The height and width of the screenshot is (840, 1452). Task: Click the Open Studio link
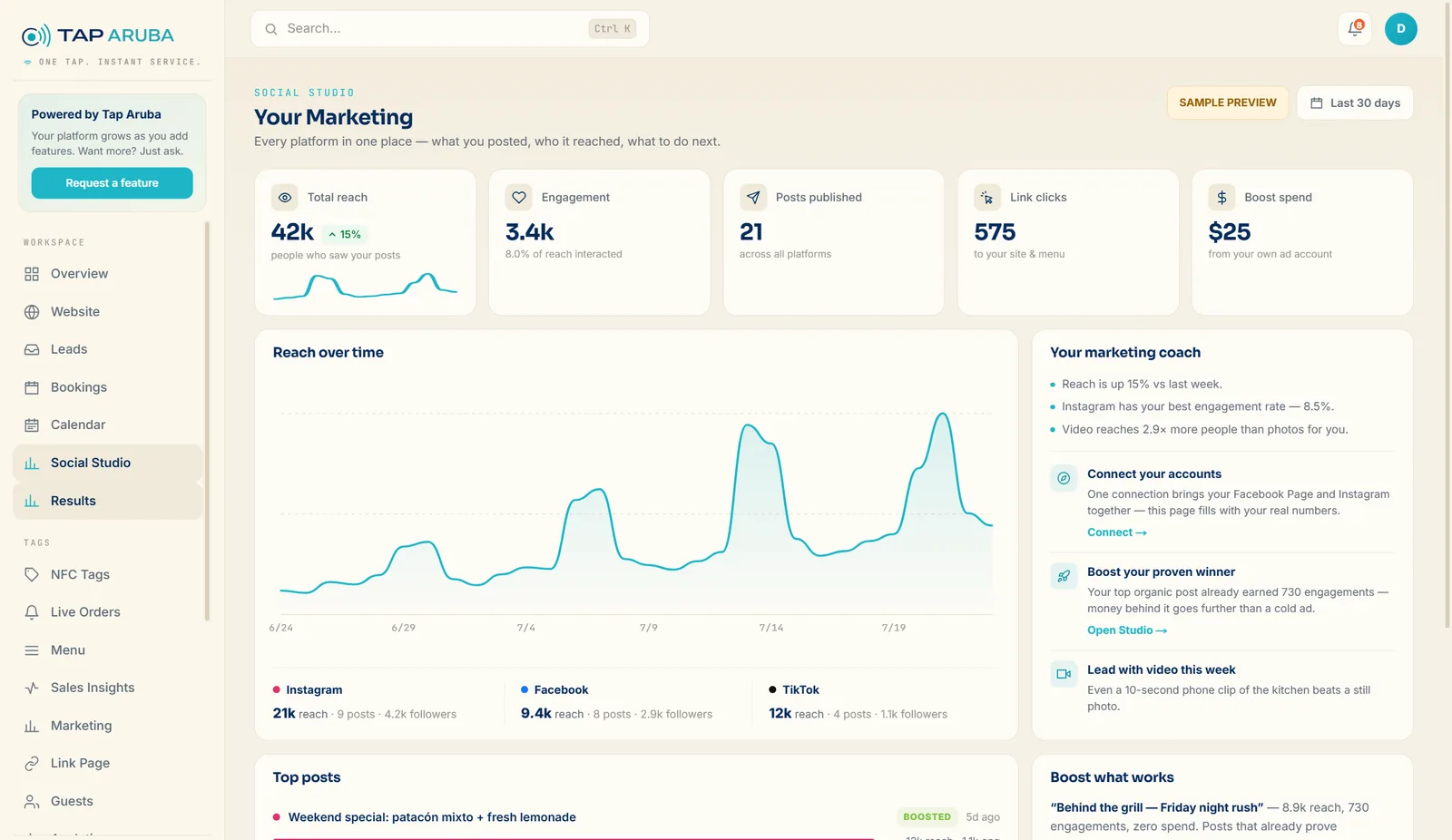(1126, 630)
